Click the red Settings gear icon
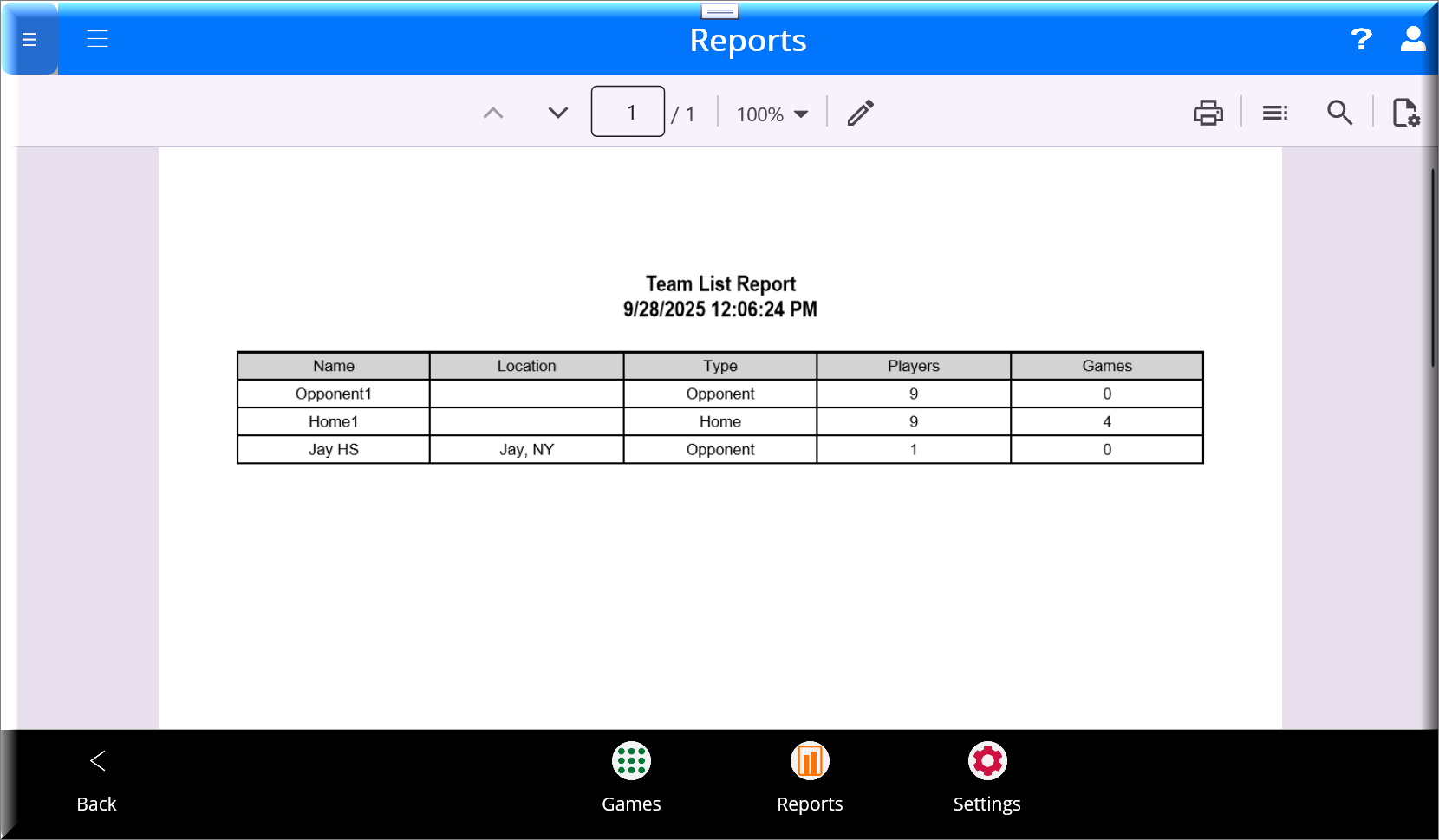The width and height of the screenshot is (1439, 840). click(987, 761)
